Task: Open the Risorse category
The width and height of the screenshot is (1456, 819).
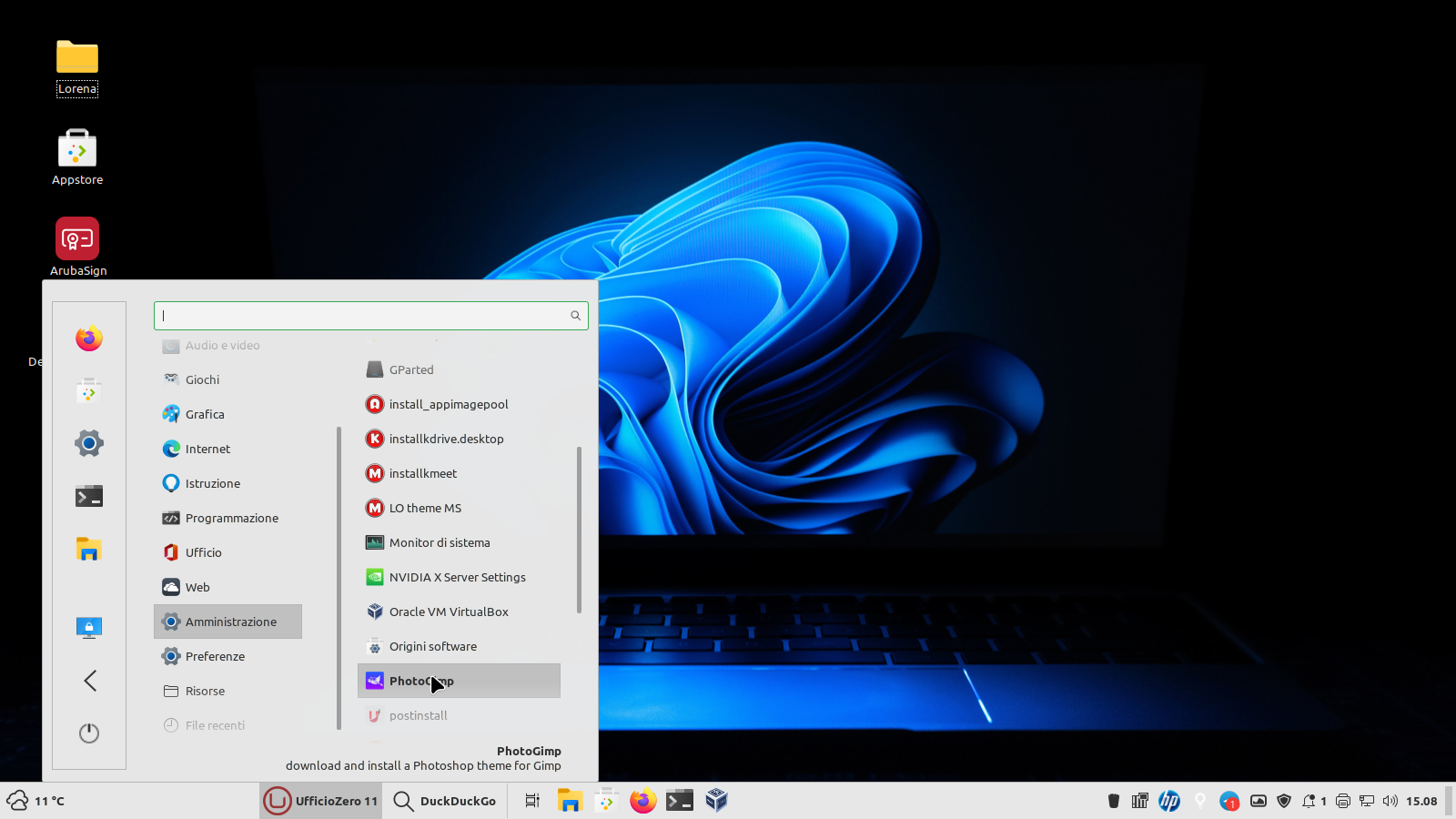Action: [227, 691]
